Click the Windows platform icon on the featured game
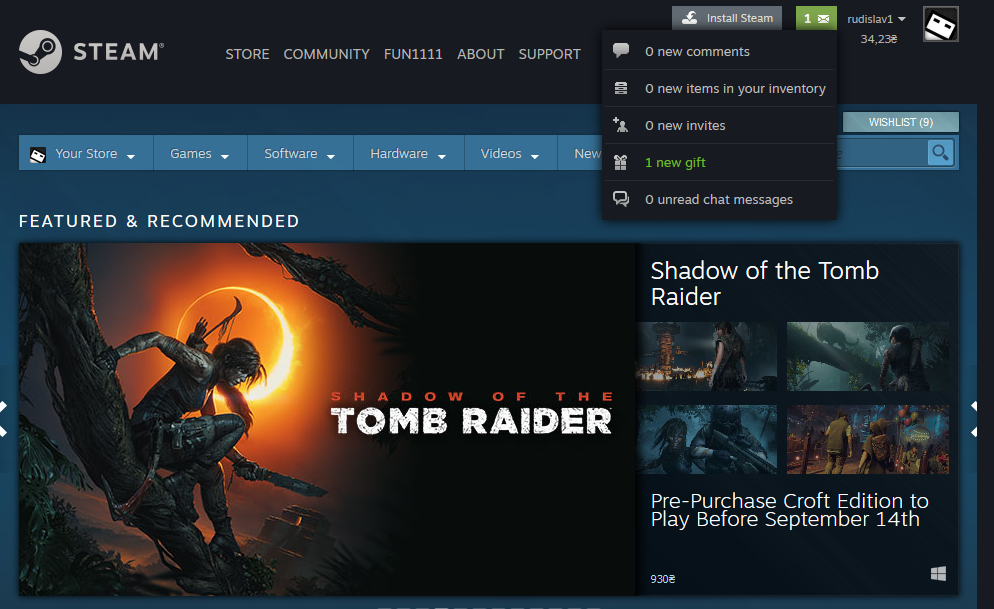 pos(938,573)
